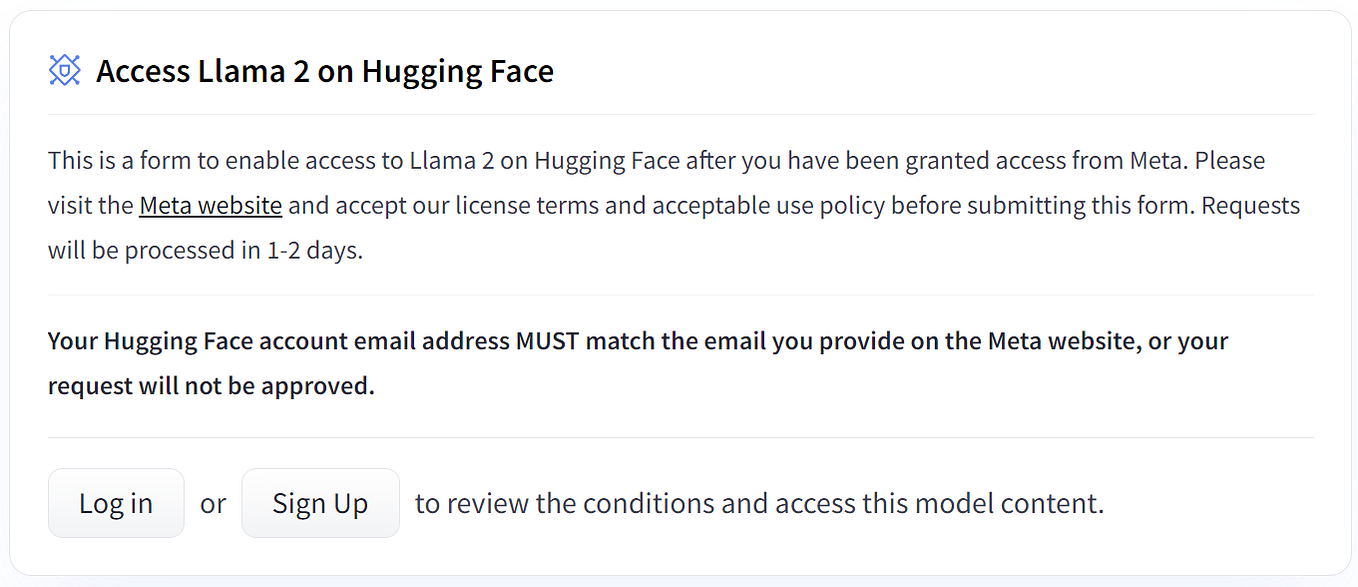Select the protected model icon beside the heading
The width and height of the screenshot is (1358, 587).
[64, 70]
